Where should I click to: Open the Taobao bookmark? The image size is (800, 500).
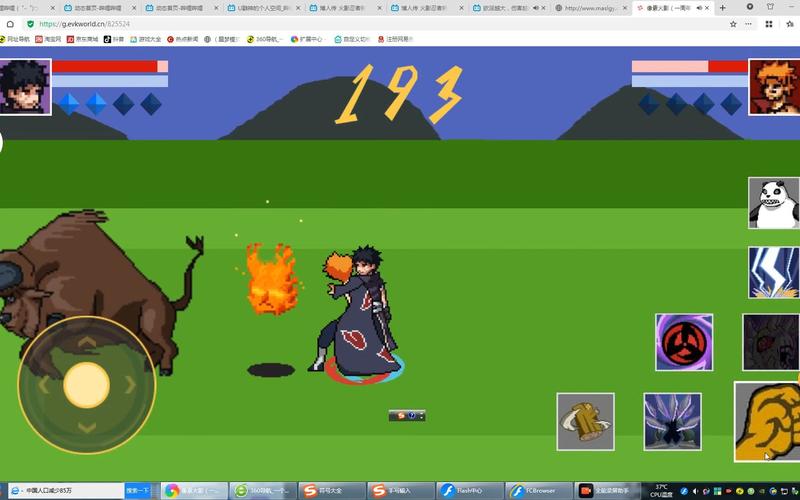(48, 39)
